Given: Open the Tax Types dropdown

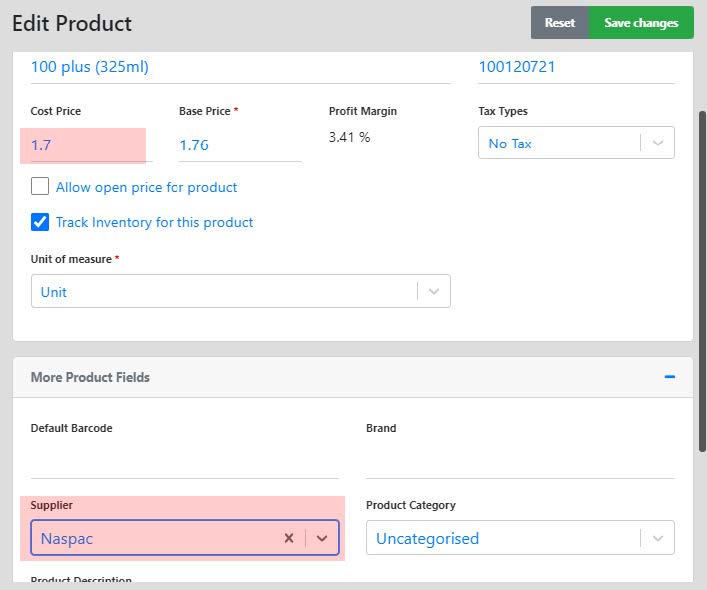Looking at the screenshot, I should pyautogui.click(x=576, y=143).
